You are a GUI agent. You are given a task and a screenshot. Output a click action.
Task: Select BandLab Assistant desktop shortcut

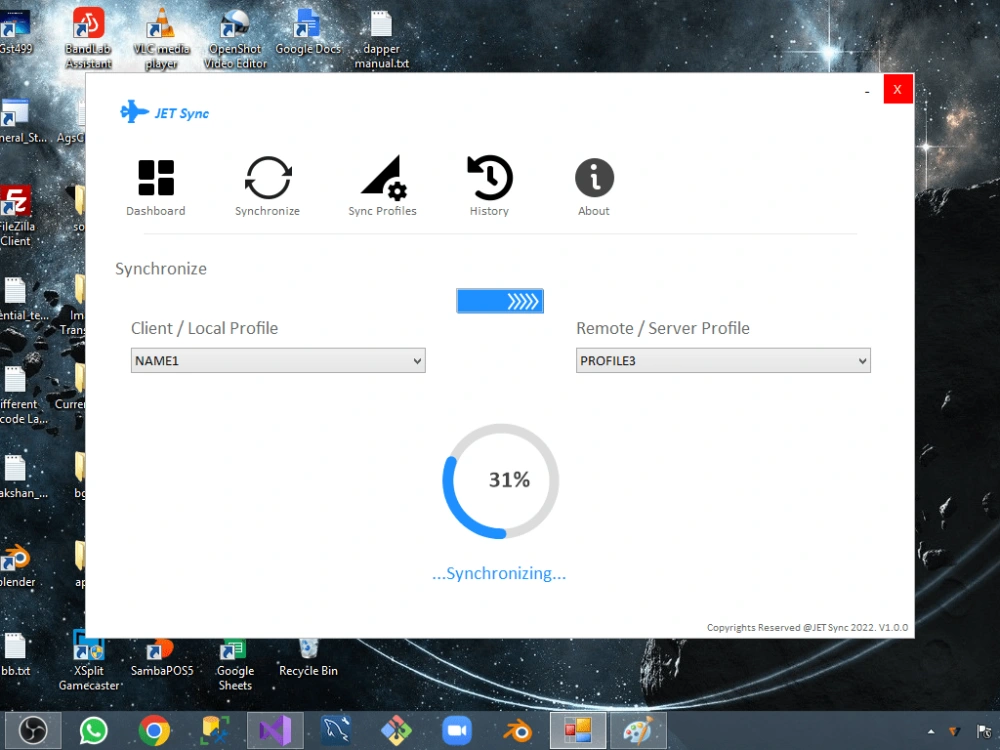coord(88,38)
